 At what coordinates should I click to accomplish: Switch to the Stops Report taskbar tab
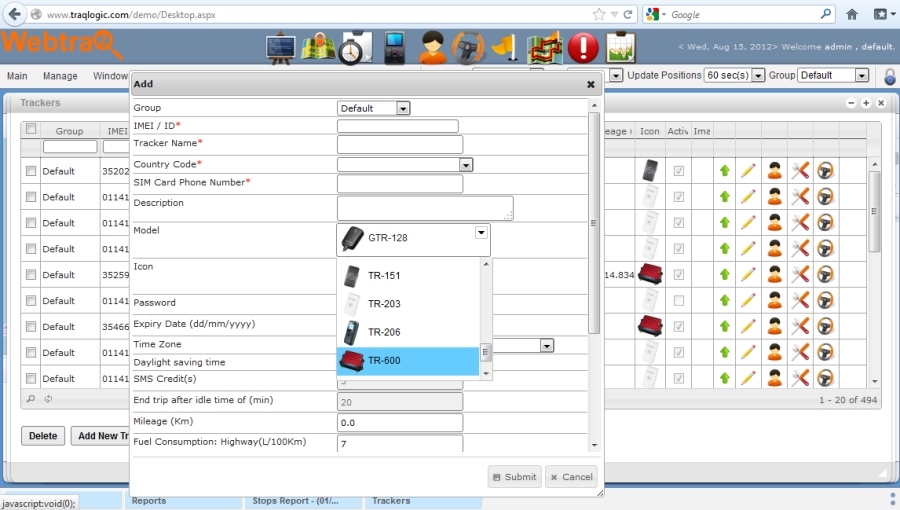(x=304, y=501)
